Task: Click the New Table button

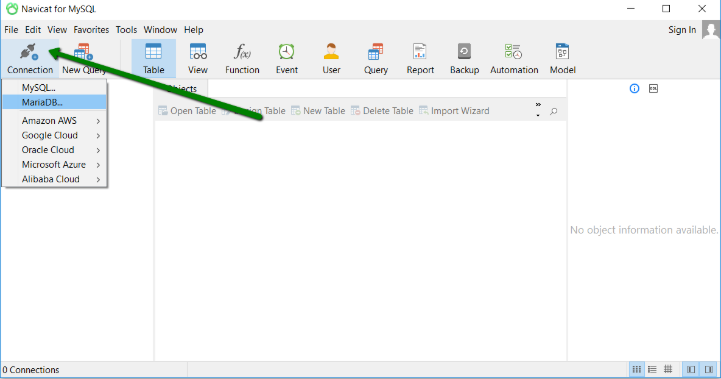Action: [x=318, y=111]
